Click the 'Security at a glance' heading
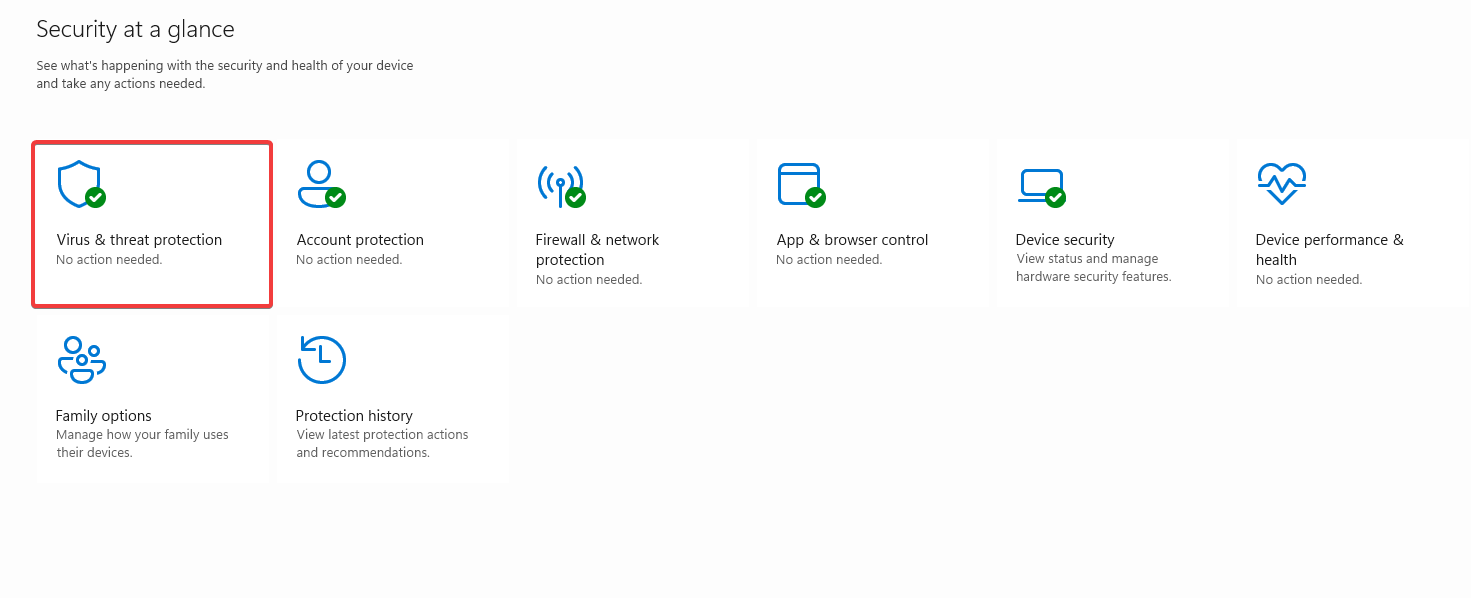Image resolution: width=1471 pixels, height=598 pixels. [x=135, y=30]
